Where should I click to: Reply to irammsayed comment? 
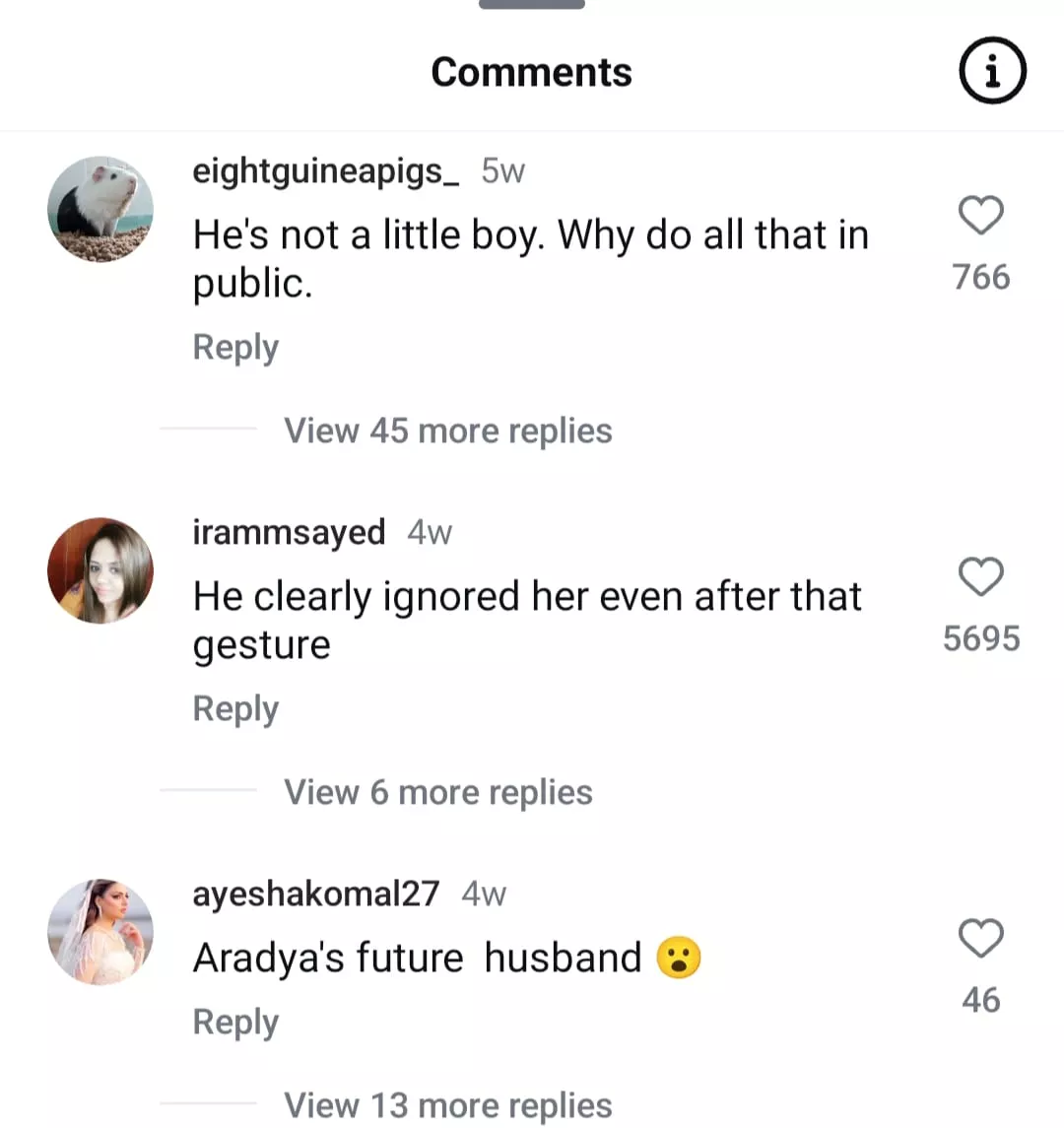pos(235,709)
